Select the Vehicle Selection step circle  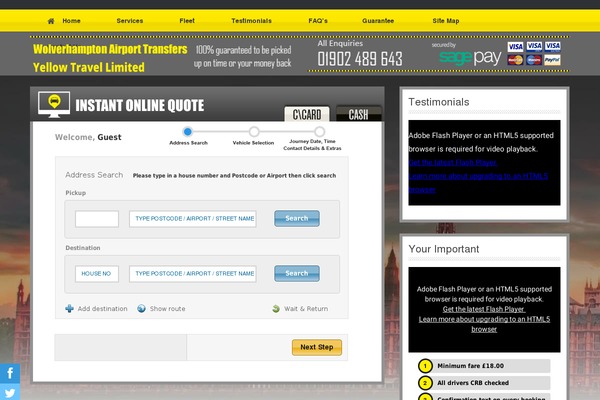254,131
